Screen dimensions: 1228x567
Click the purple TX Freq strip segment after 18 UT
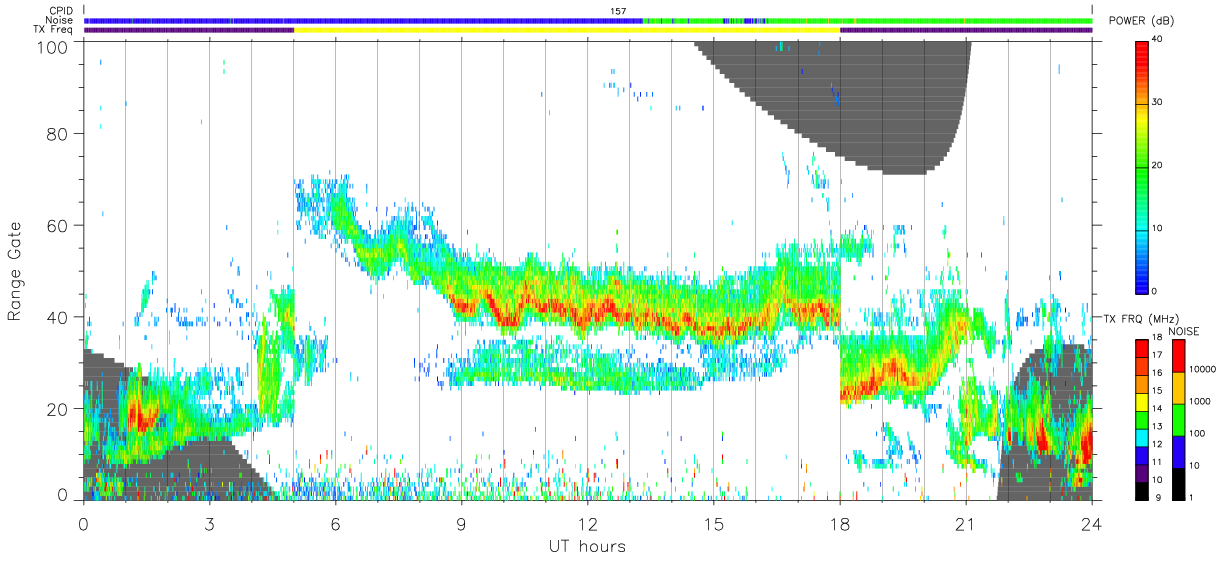966,30
